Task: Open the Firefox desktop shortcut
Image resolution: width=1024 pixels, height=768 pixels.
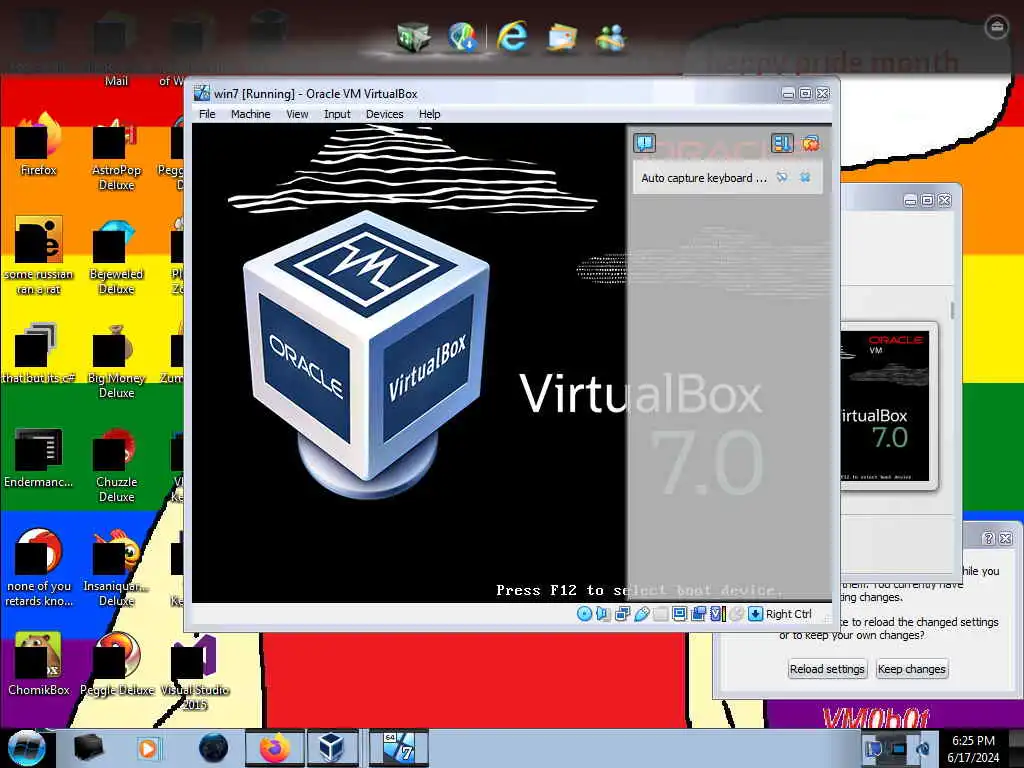Action: tap(38, 145)
